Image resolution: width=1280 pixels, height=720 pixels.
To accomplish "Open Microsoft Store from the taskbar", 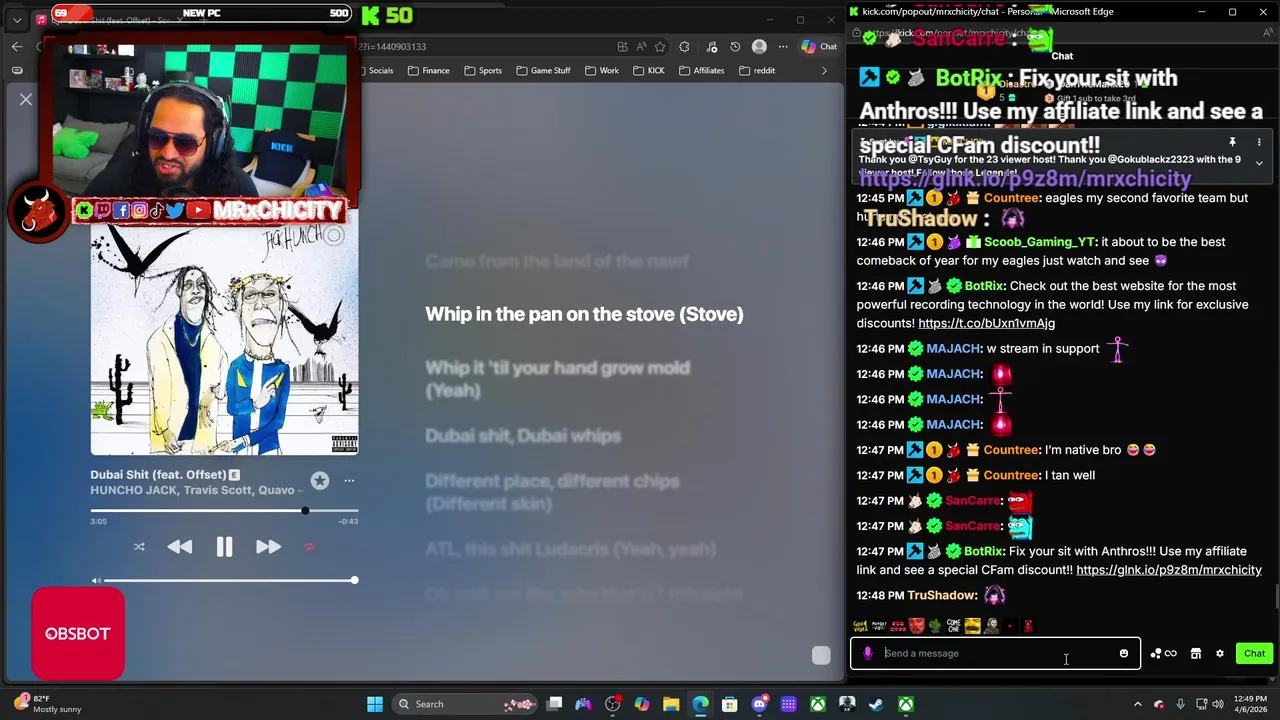I will [x=730, y=704].
